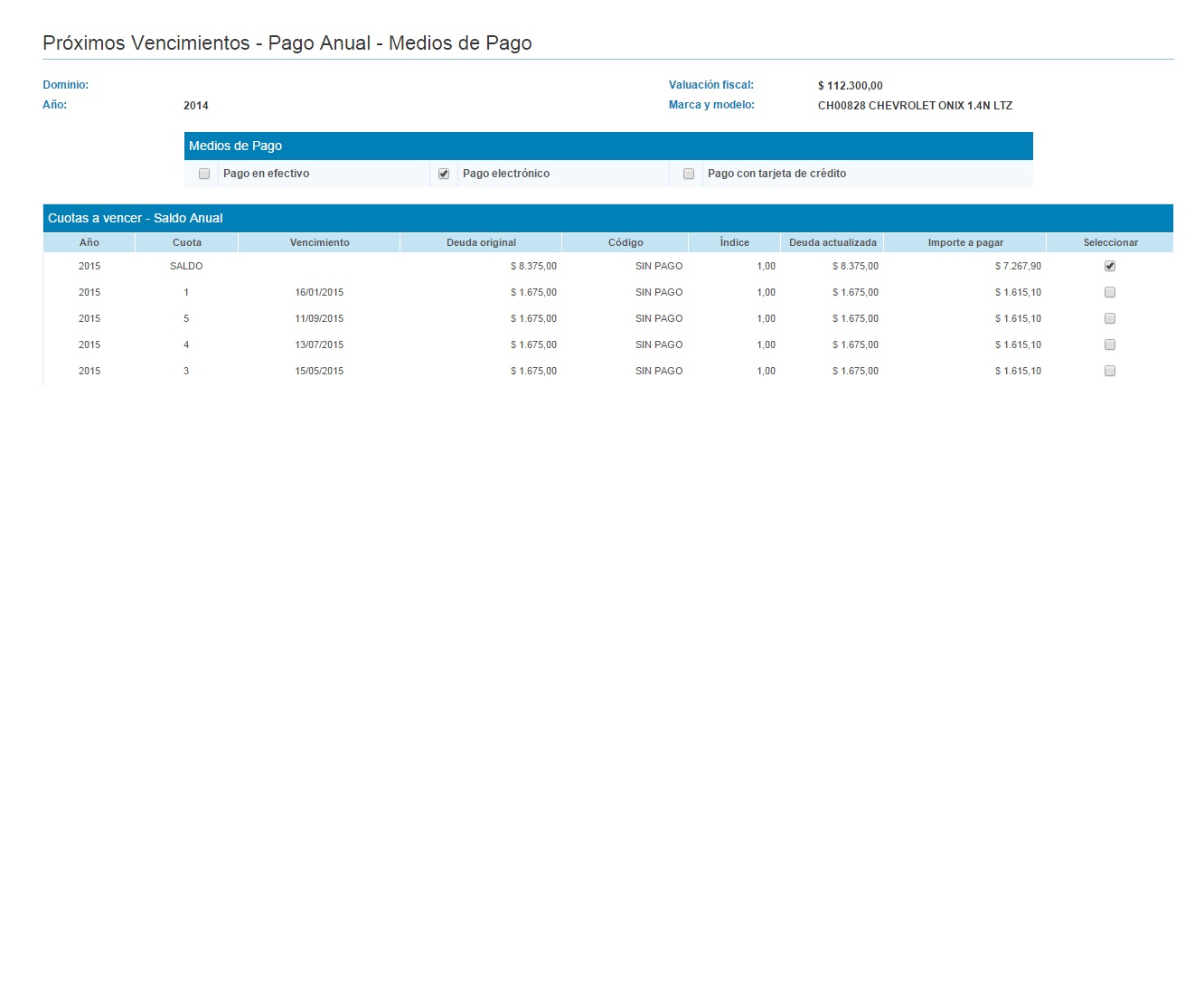Enable the Pago en efectivo checkbox
The image size is (1204, 991).
click(x=204, y=174)
